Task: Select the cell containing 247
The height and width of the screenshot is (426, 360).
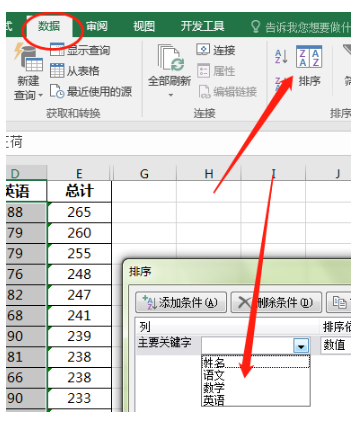Action: 79,295
